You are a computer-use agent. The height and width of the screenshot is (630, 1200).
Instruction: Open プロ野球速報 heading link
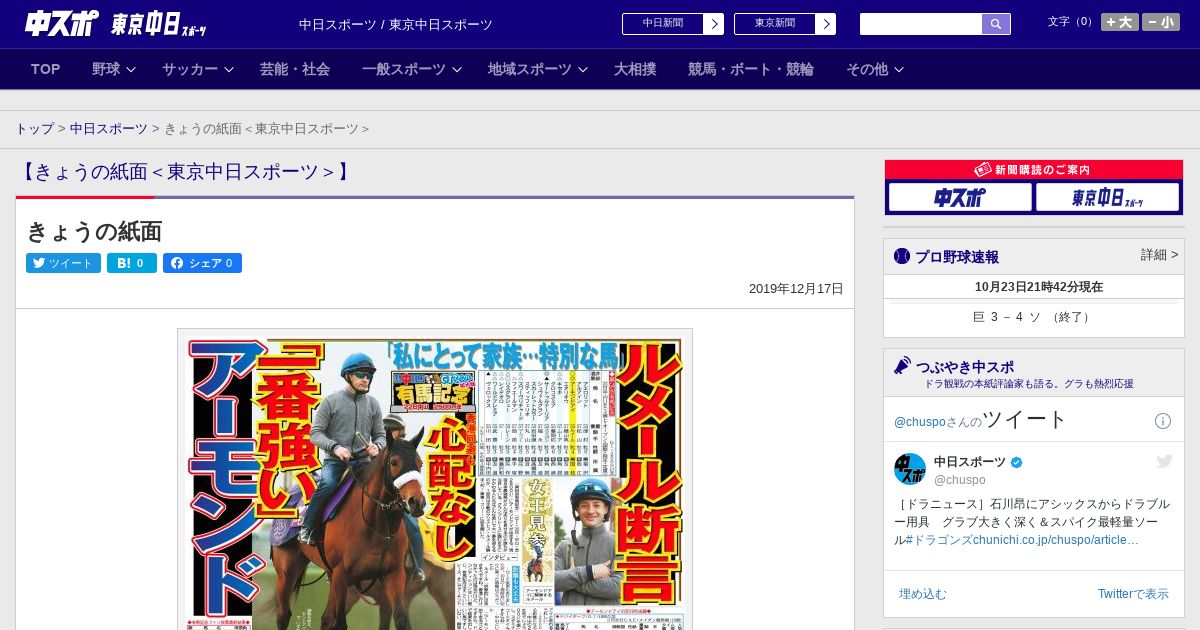tap(957, 257)
